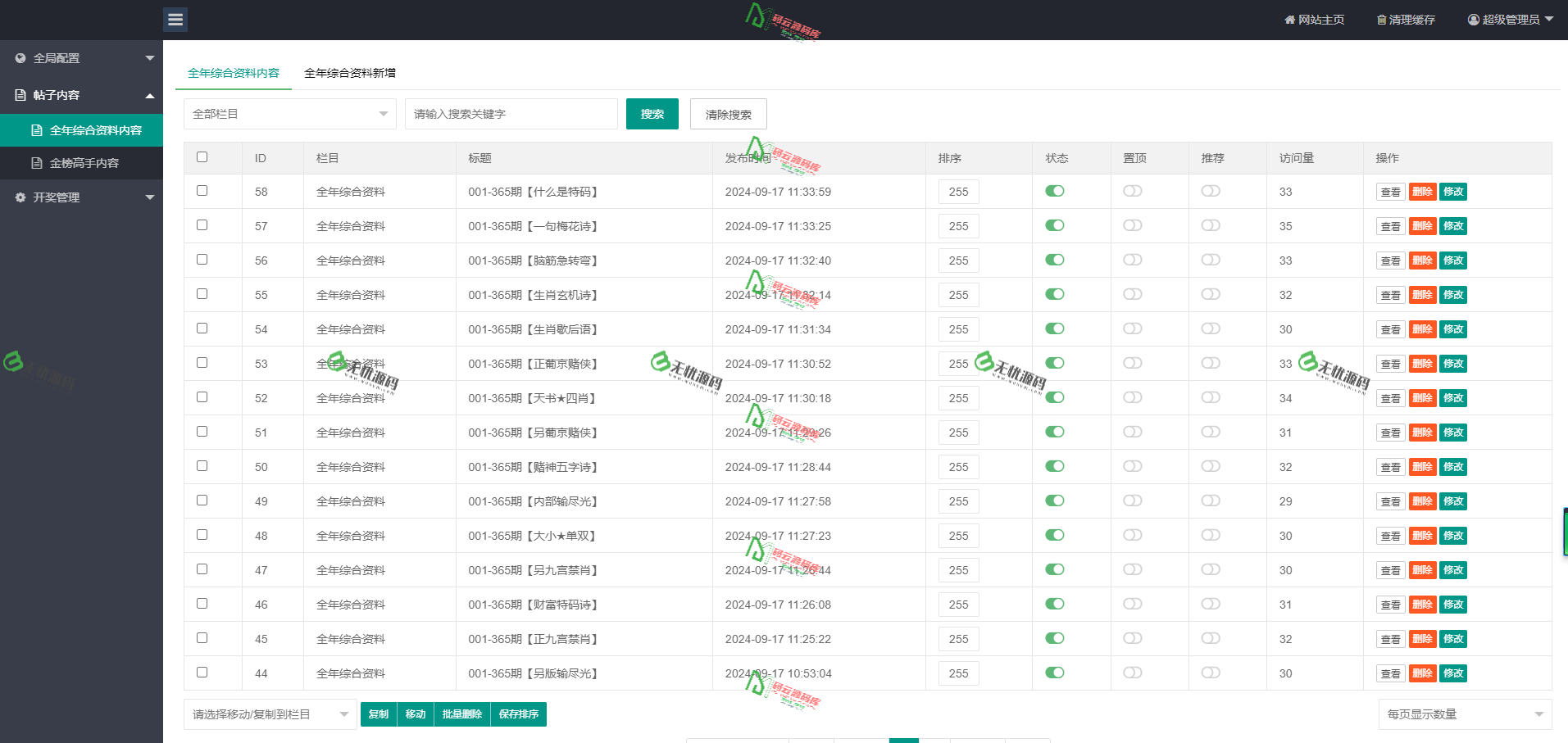This screenshot has width=1568, height=743.
Task: Click the home icon for 网站主页
Action: pos(1289,20)
